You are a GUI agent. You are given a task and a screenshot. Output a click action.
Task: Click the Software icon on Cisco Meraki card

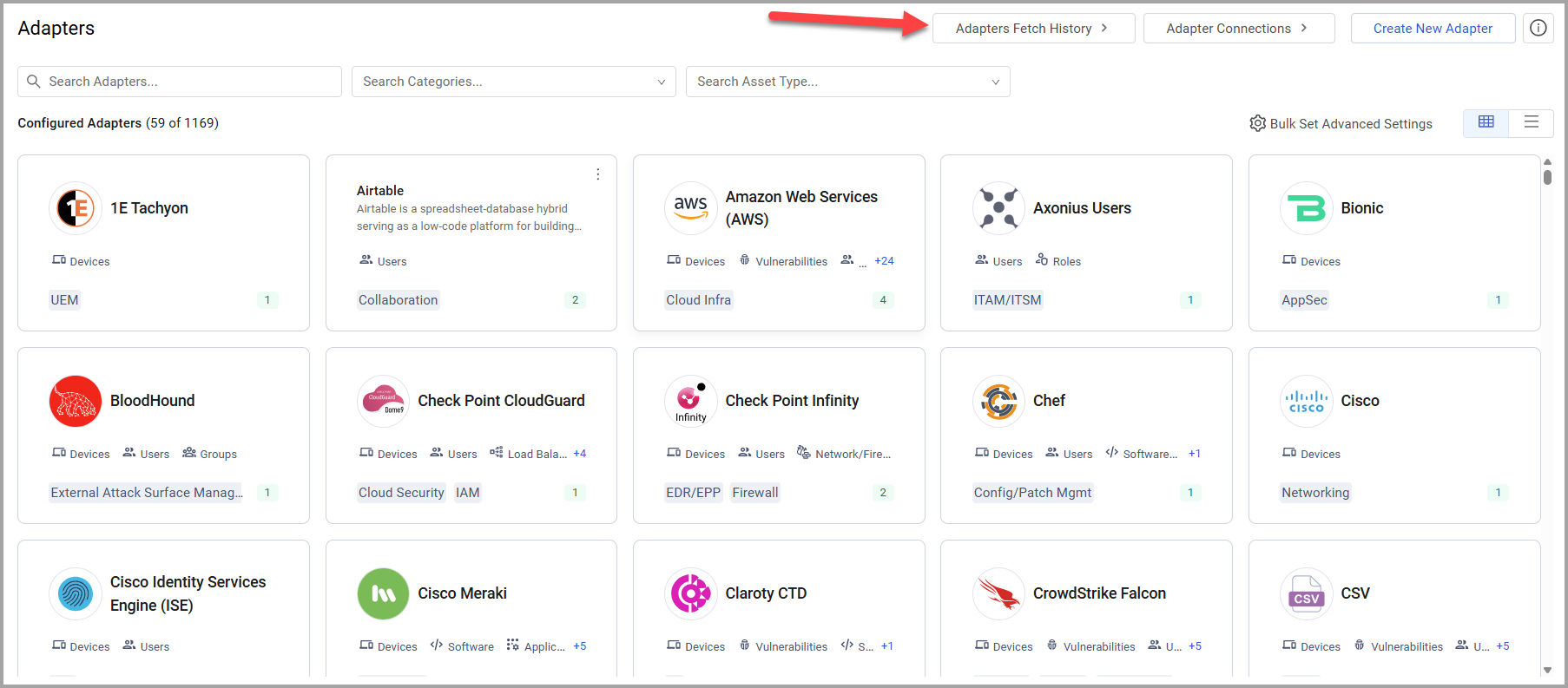[x=437, y=645]
